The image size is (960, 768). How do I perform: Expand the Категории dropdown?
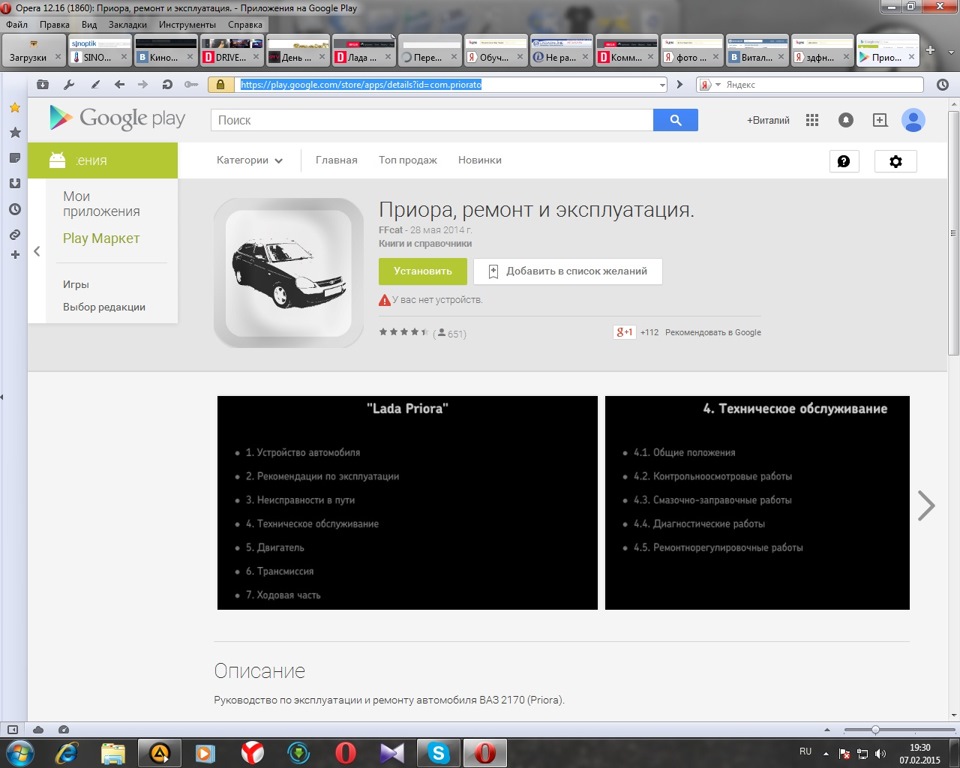click(x=249, y=160)
